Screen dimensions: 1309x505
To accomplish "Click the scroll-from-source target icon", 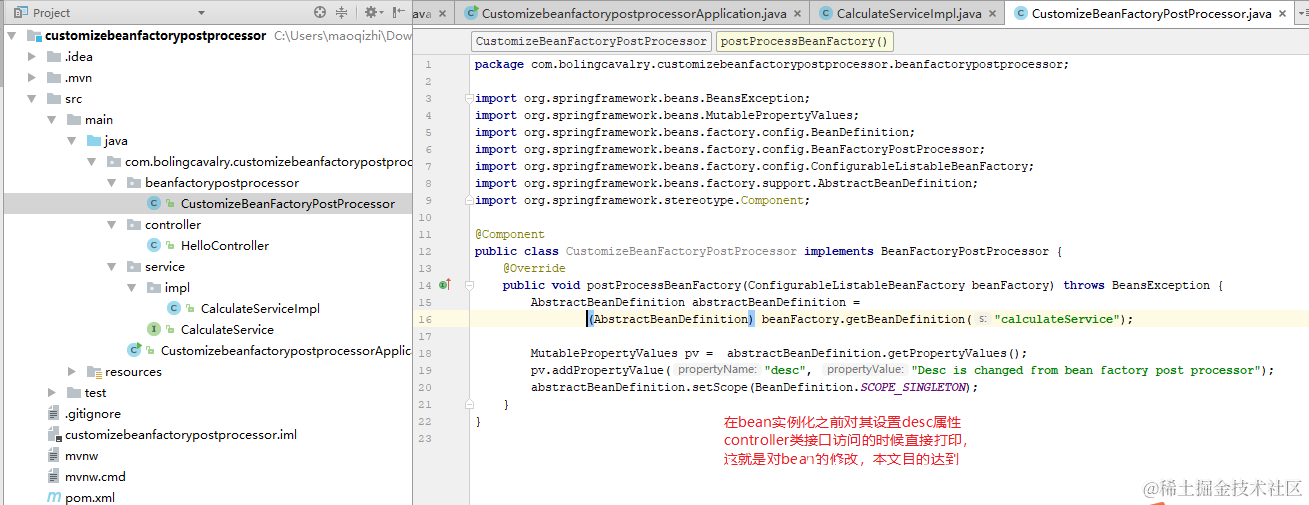I will coord(320,12).
